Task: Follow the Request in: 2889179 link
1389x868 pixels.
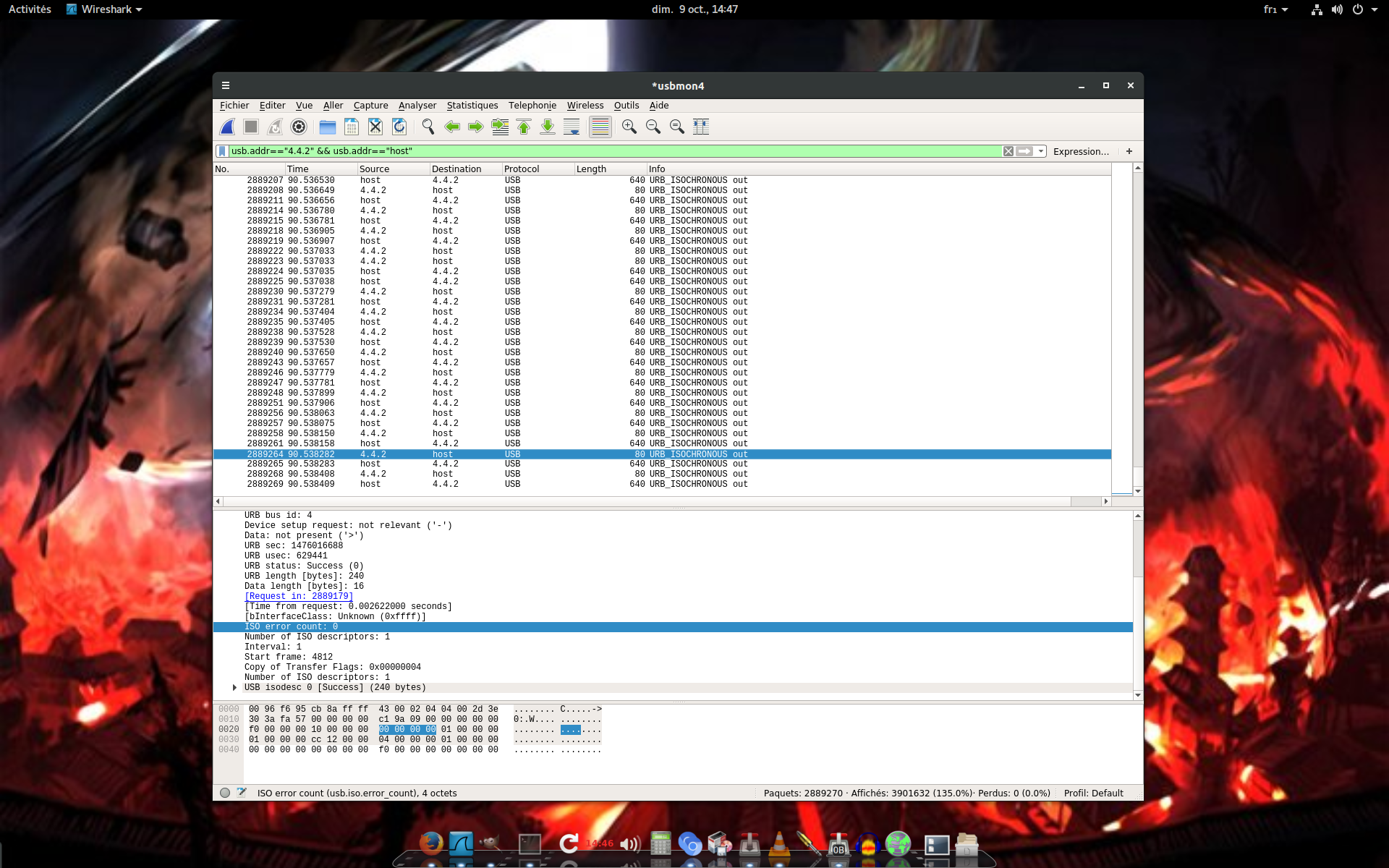Action: pos(299,597)
